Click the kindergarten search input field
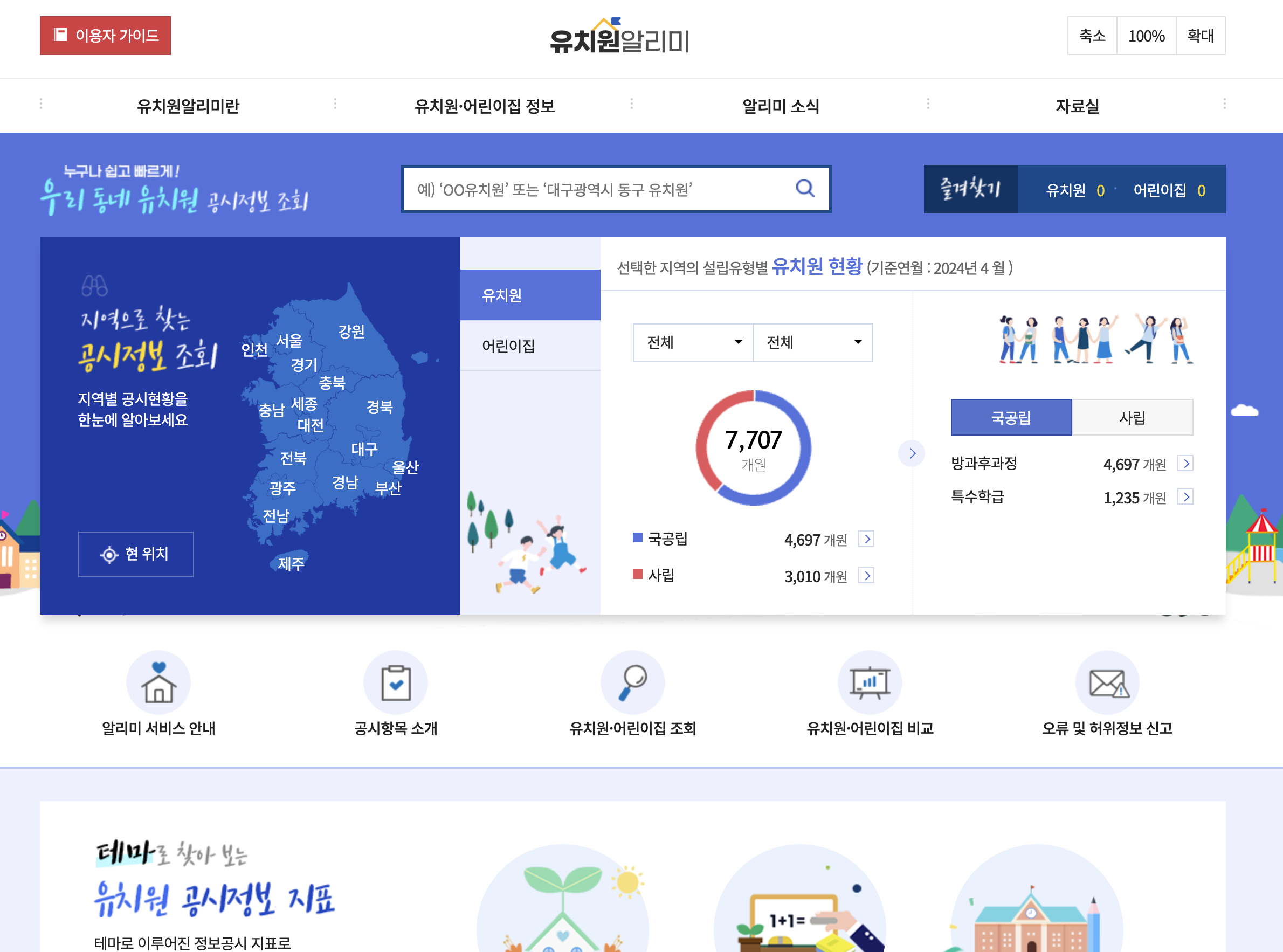1283x952 pixels. click(x=599, y=190)
